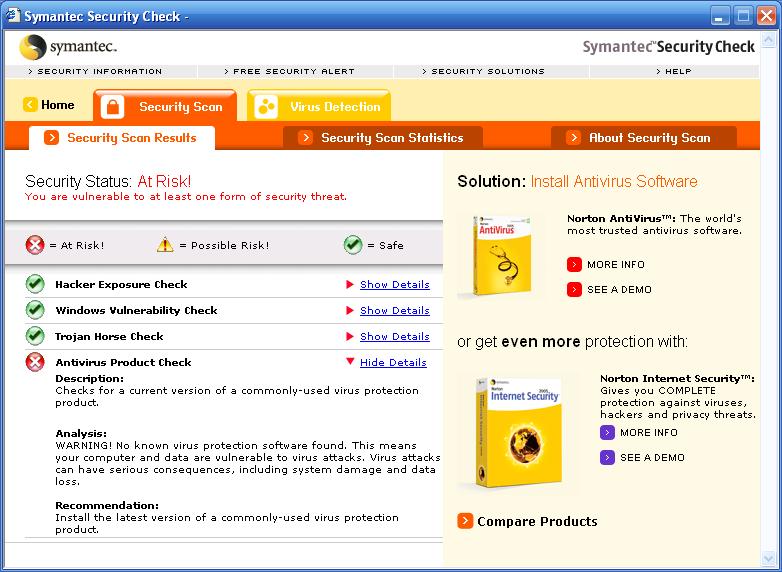This screenshot has height=572, width=782.
Task: Click the Symantec logo
Action: pos(68,47)
